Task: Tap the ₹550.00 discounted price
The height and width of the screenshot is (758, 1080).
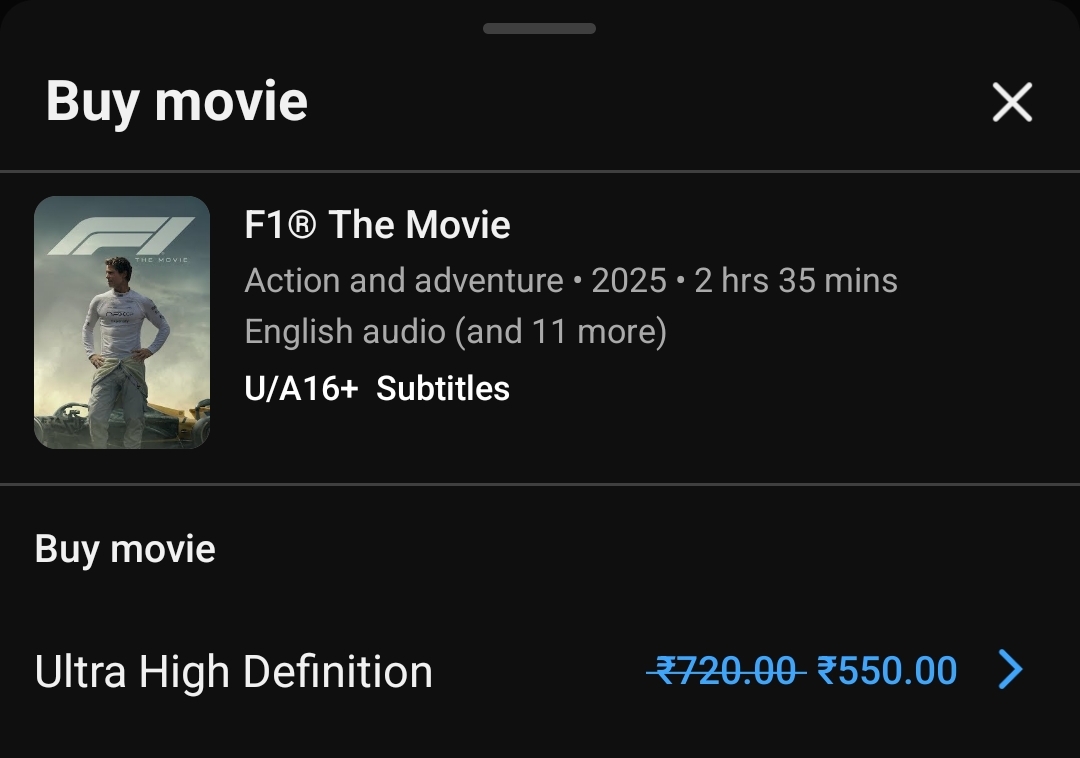Action: (x=887, y=671)
